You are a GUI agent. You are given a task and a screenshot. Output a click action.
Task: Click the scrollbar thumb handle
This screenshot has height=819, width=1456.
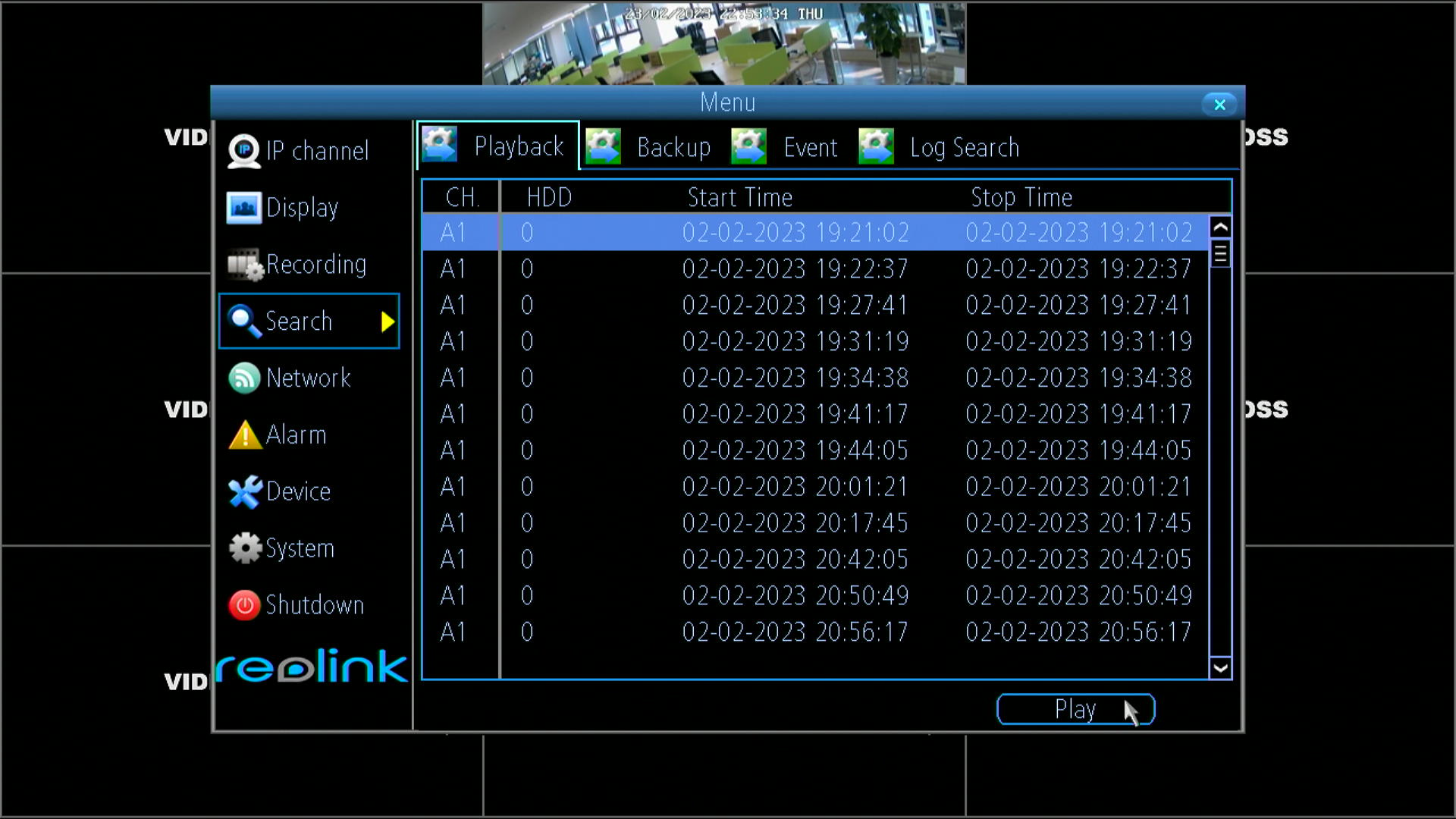[1219, 254]
